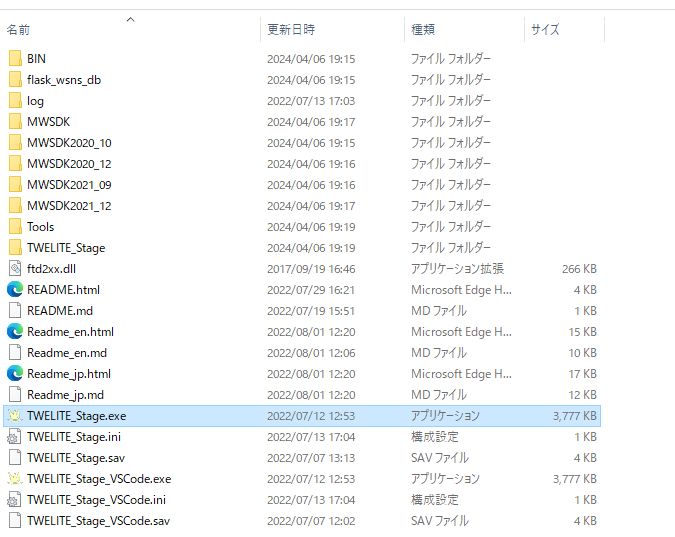Click the ftd2xx.dll file icon
This screenshot has width=675, height=537.
pyautogui.click(x=15, y=269)
